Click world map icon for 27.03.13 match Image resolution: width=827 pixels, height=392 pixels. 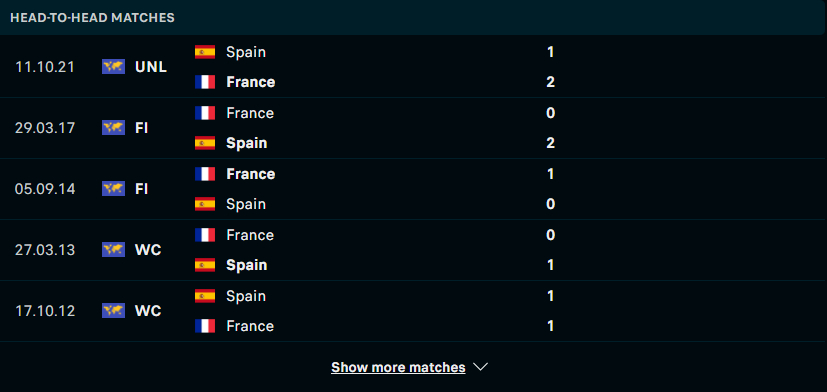pyautogui.click(x=113, y=250)
